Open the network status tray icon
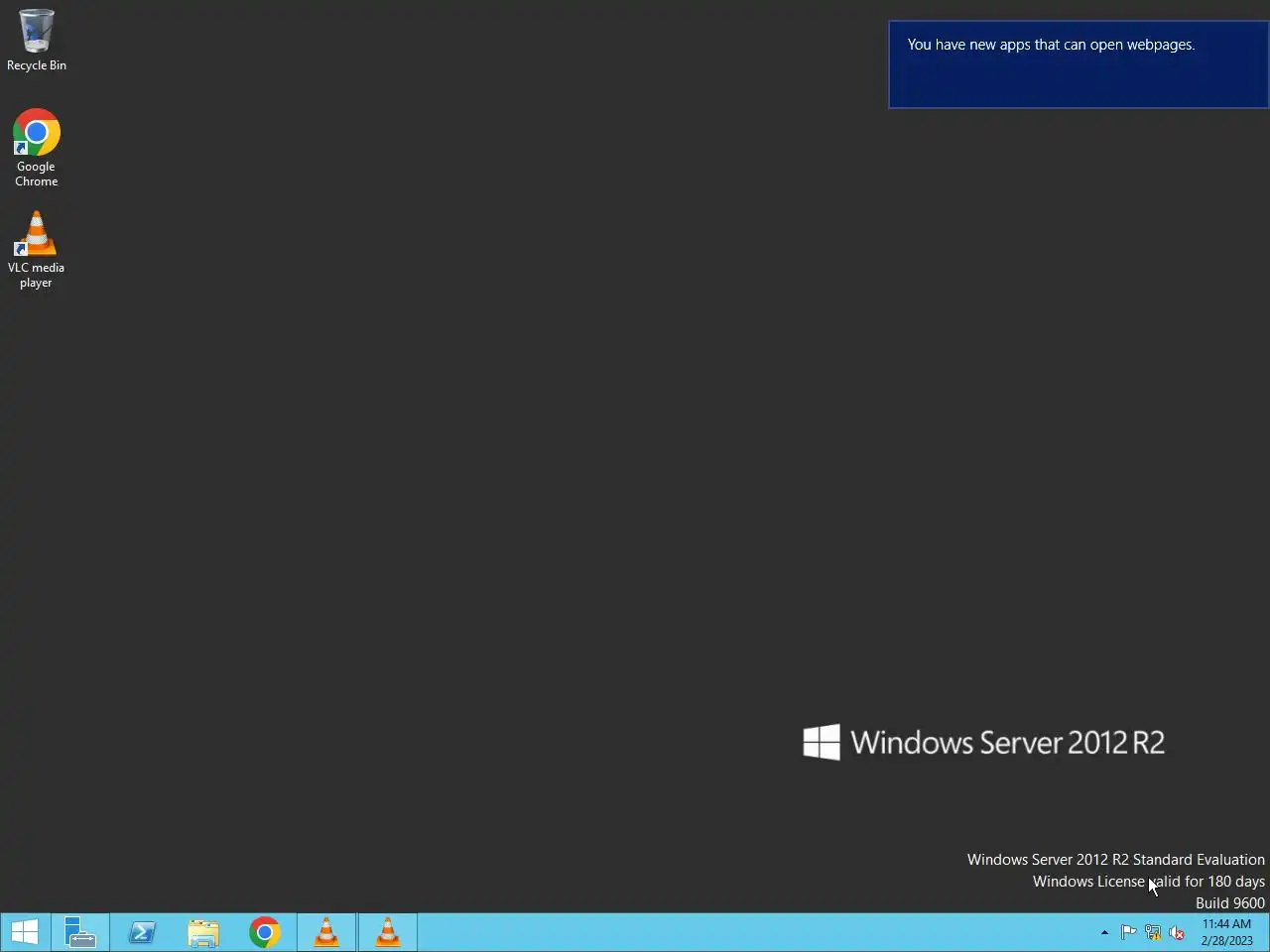The width and height of the screenshot is (1270, 952). click(1153, 932)
